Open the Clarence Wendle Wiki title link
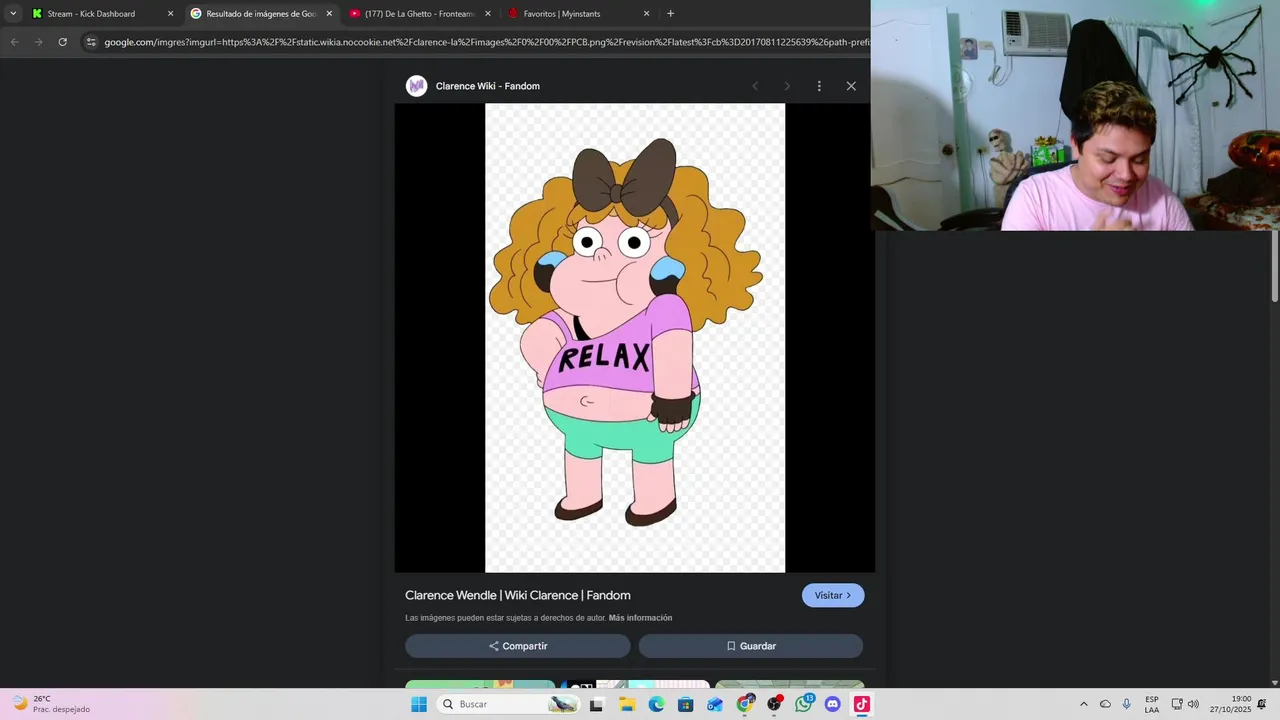This screenshot has height=720, width=1280. (518, 595)
